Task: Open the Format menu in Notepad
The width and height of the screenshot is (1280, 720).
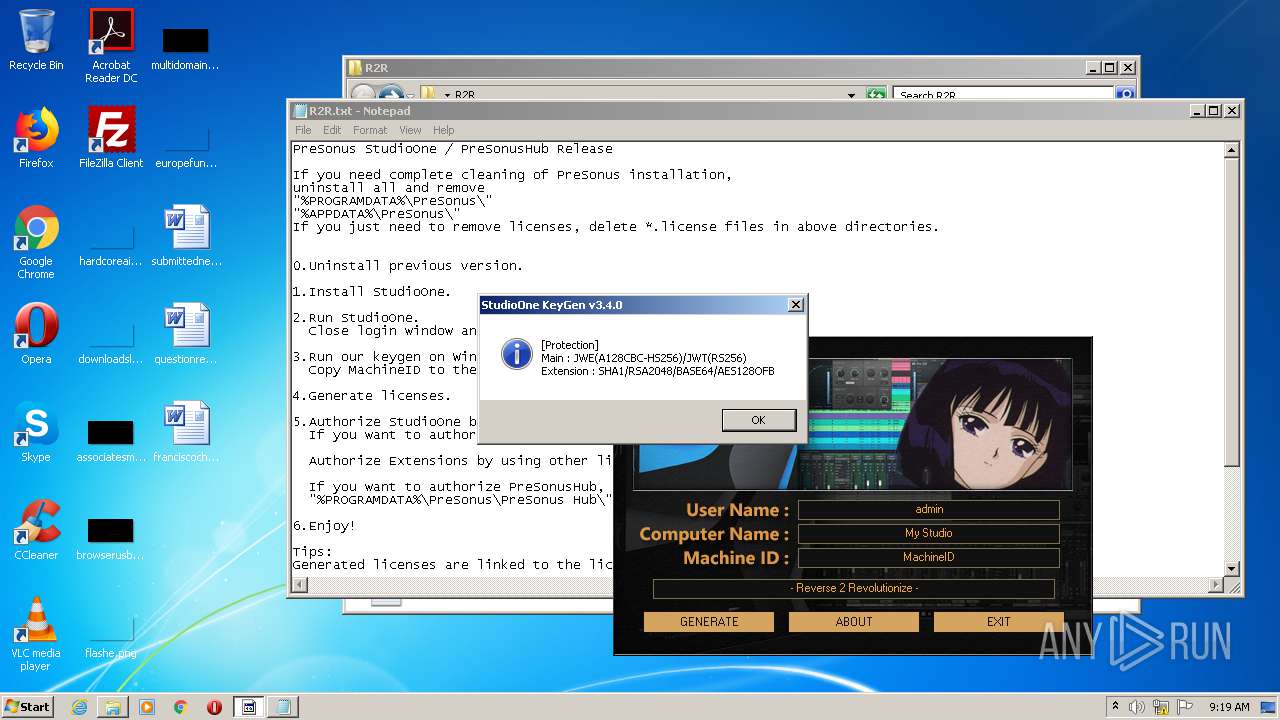Action: [x=370, y=130]
